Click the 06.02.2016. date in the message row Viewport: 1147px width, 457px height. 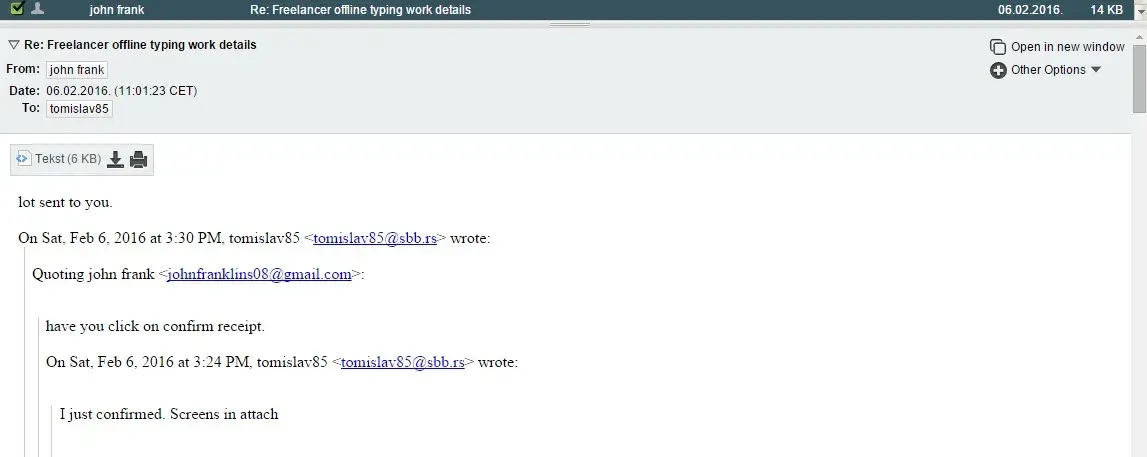[1030, 10]
